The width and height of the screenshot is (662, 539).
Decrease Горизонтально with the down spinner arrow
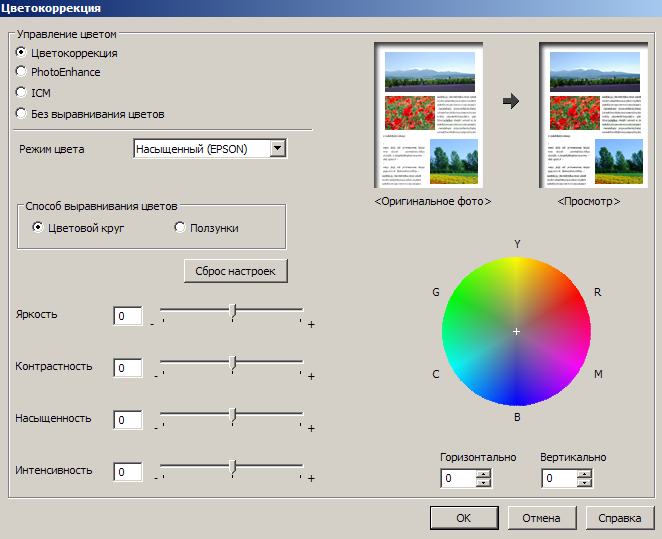(483, 483)
